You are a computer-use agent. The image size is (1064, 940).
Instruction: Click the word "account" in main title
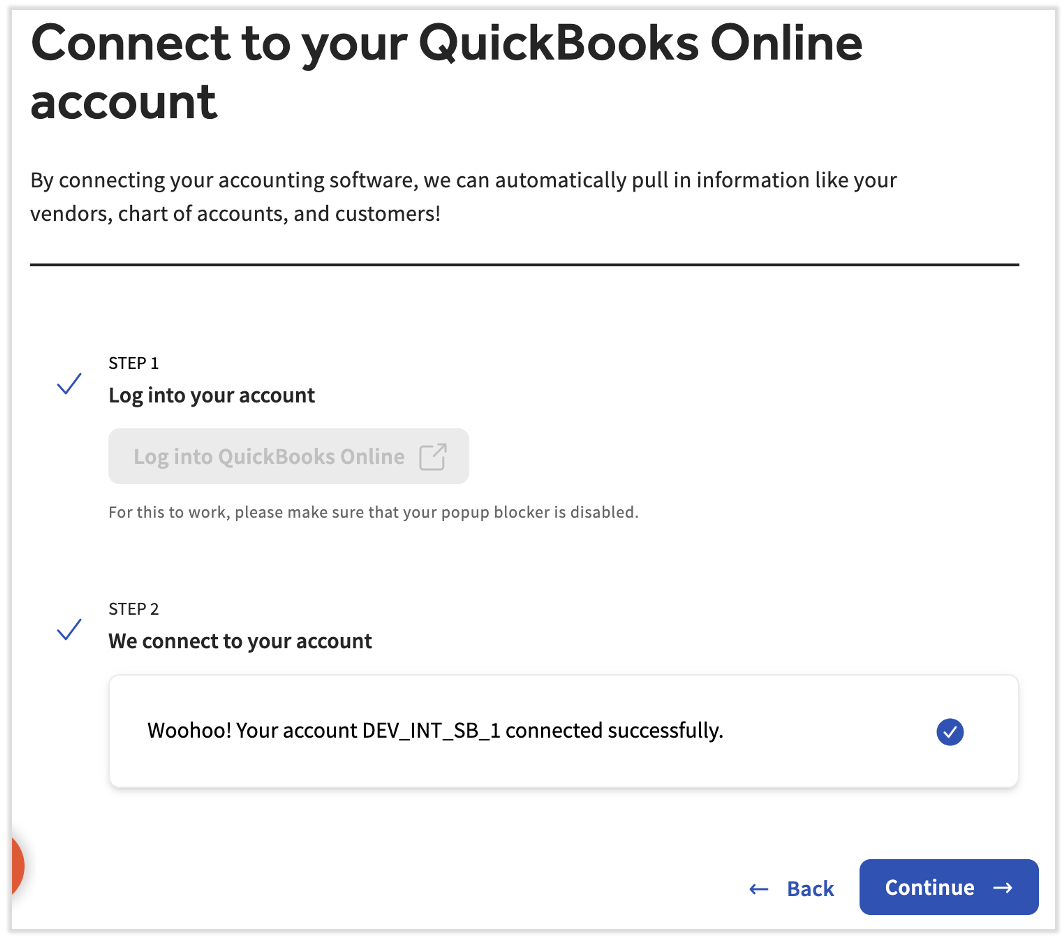point(124,102)
